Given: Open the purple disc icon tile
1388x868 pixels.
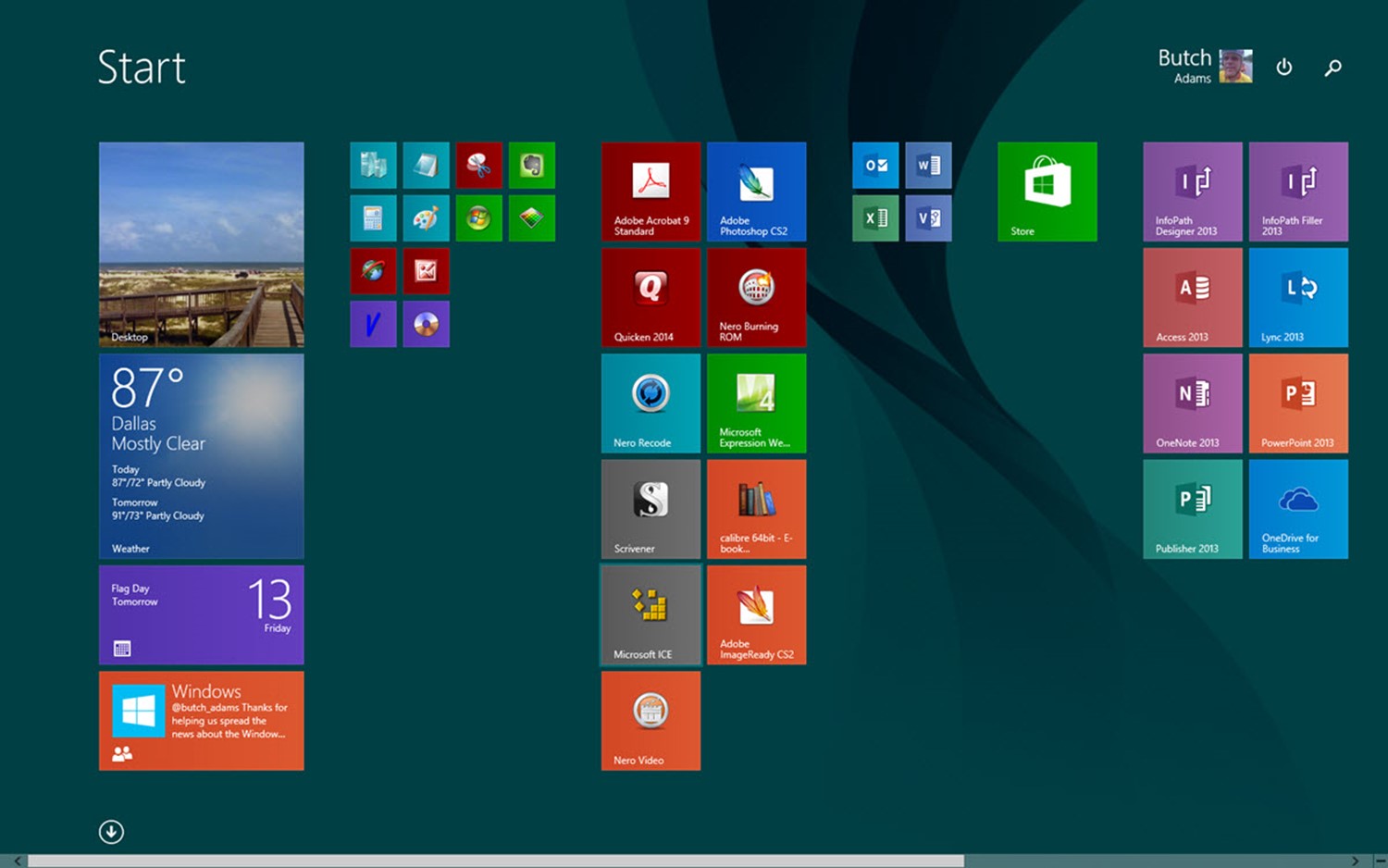Looking at the screenshot, I should (426, 324).
